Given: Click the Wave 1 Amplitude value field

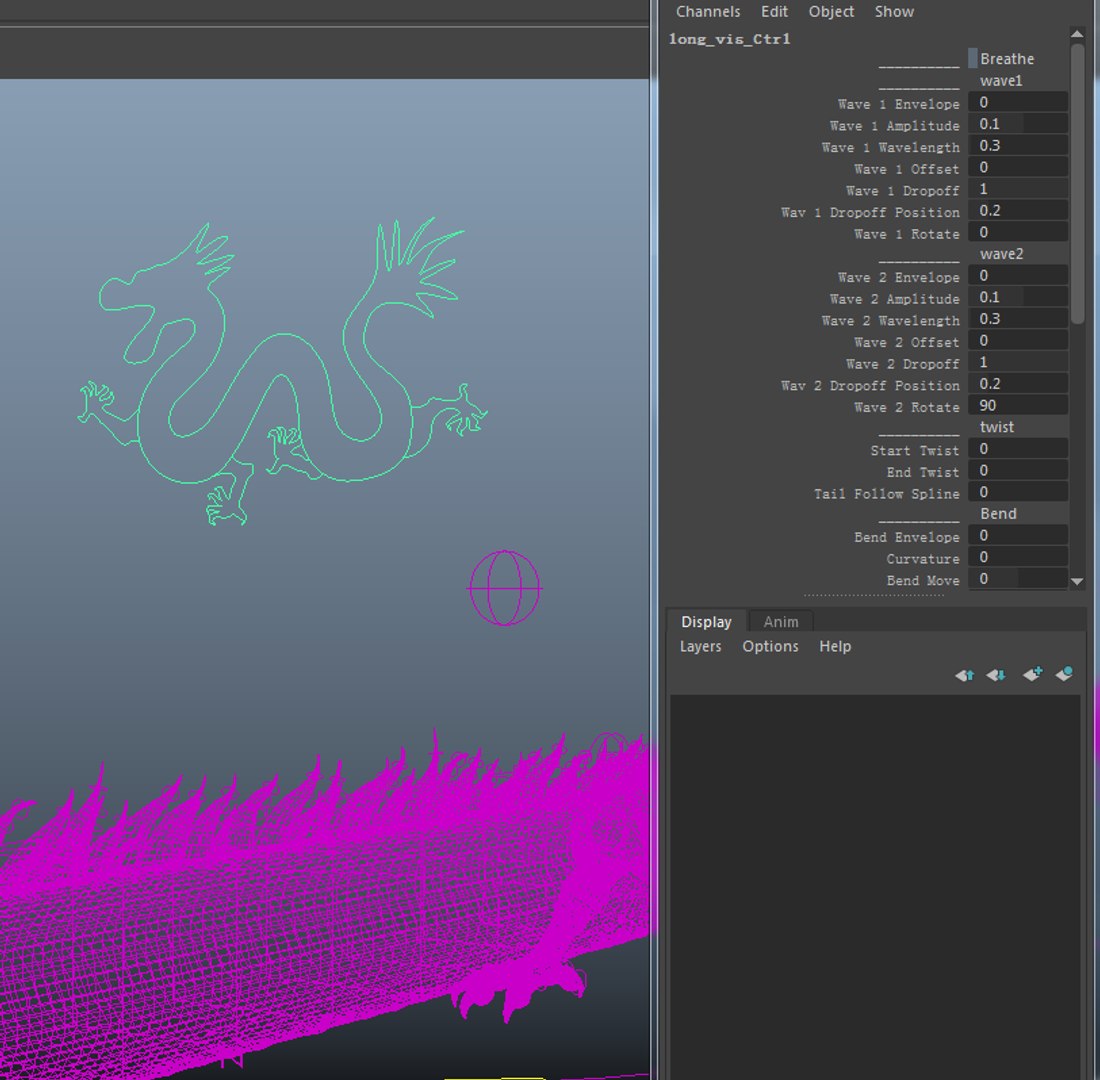Looking at the screenshot, I should pyautogui.click(x=1018, y=124).
